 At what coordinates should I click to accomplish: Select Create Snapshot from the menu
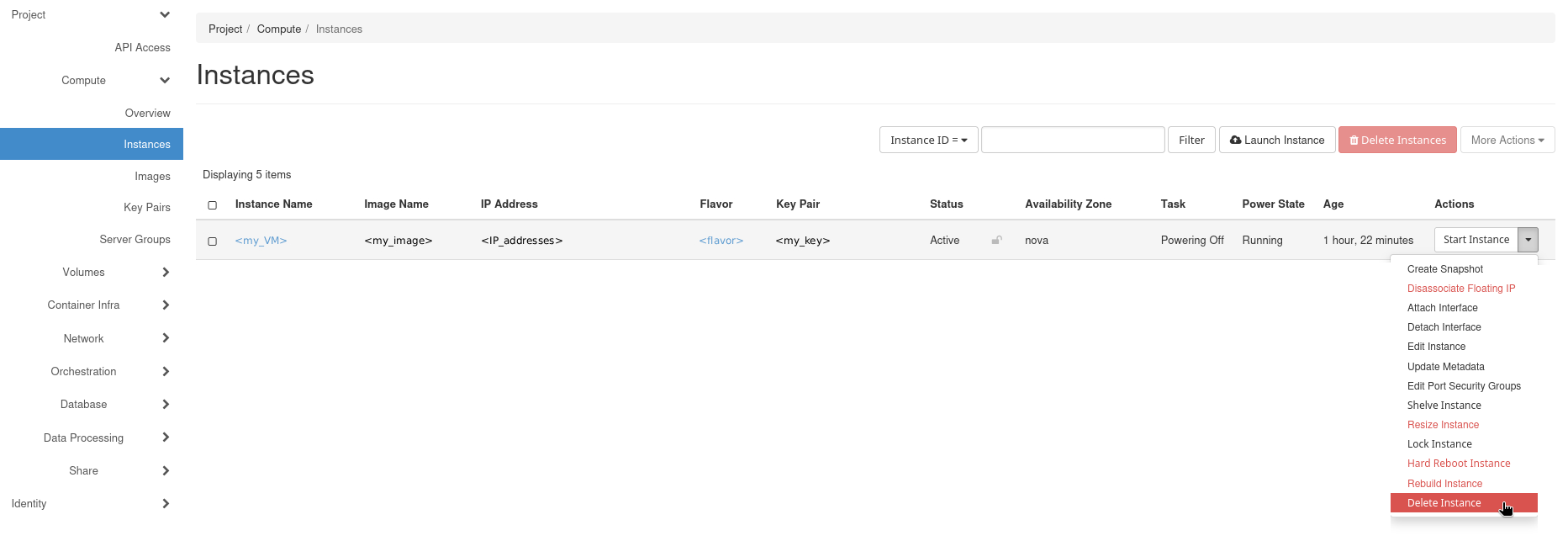point(1444,269)
